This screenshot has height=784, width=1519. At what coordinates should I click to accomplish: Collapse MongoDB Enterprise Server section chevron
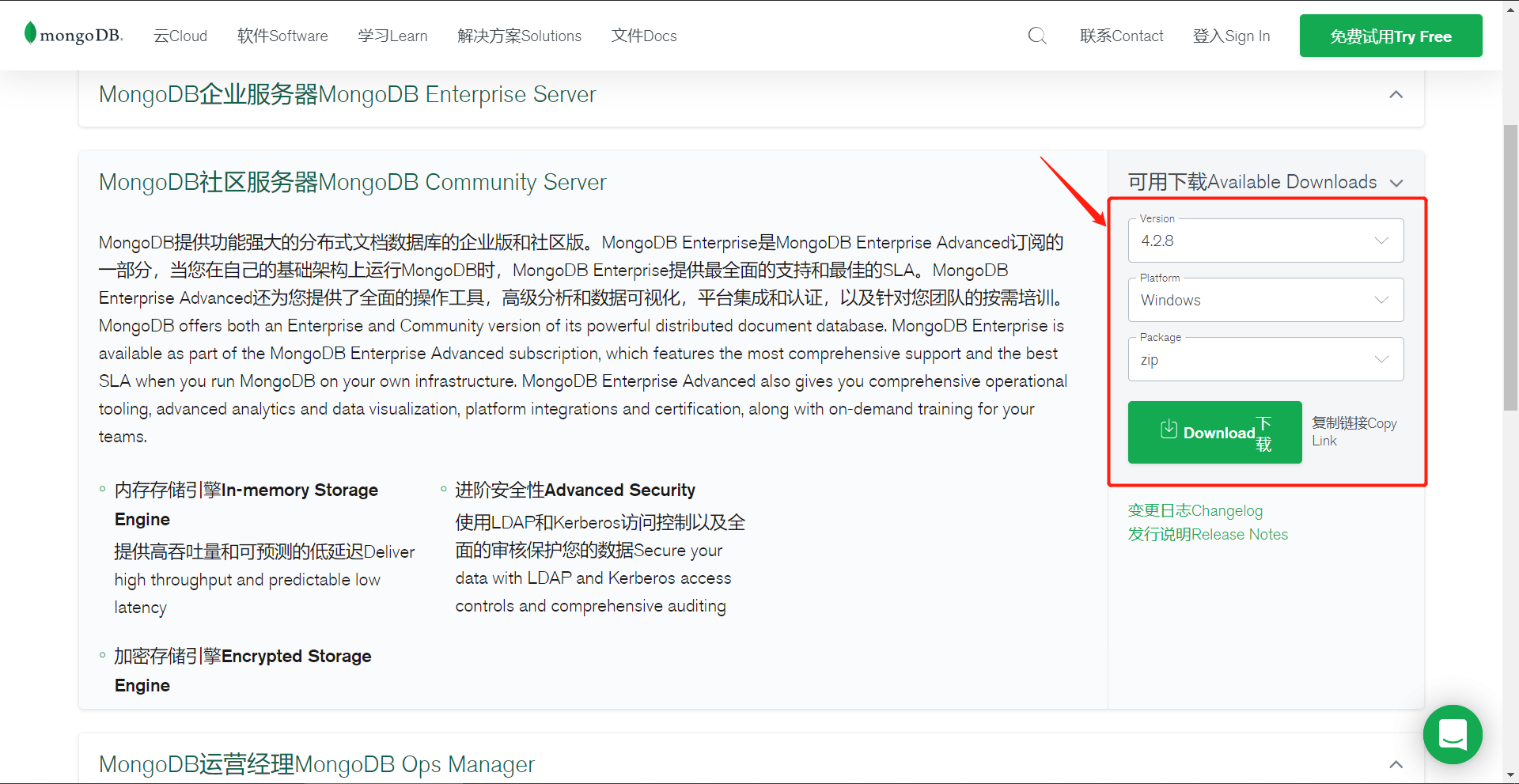coord(1396,95)
